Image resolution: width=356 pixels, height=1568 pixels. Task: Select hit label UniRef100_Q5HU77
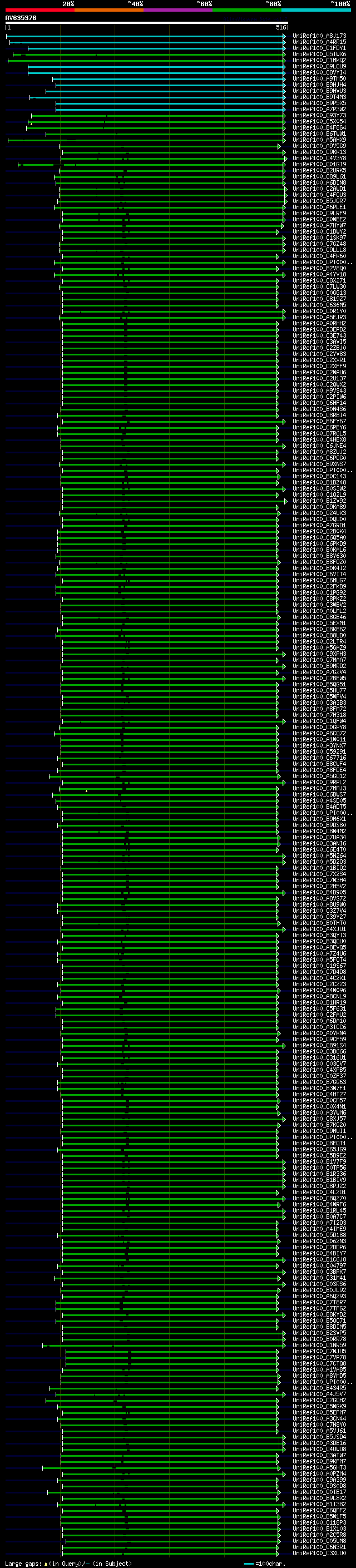pos(319,690)
